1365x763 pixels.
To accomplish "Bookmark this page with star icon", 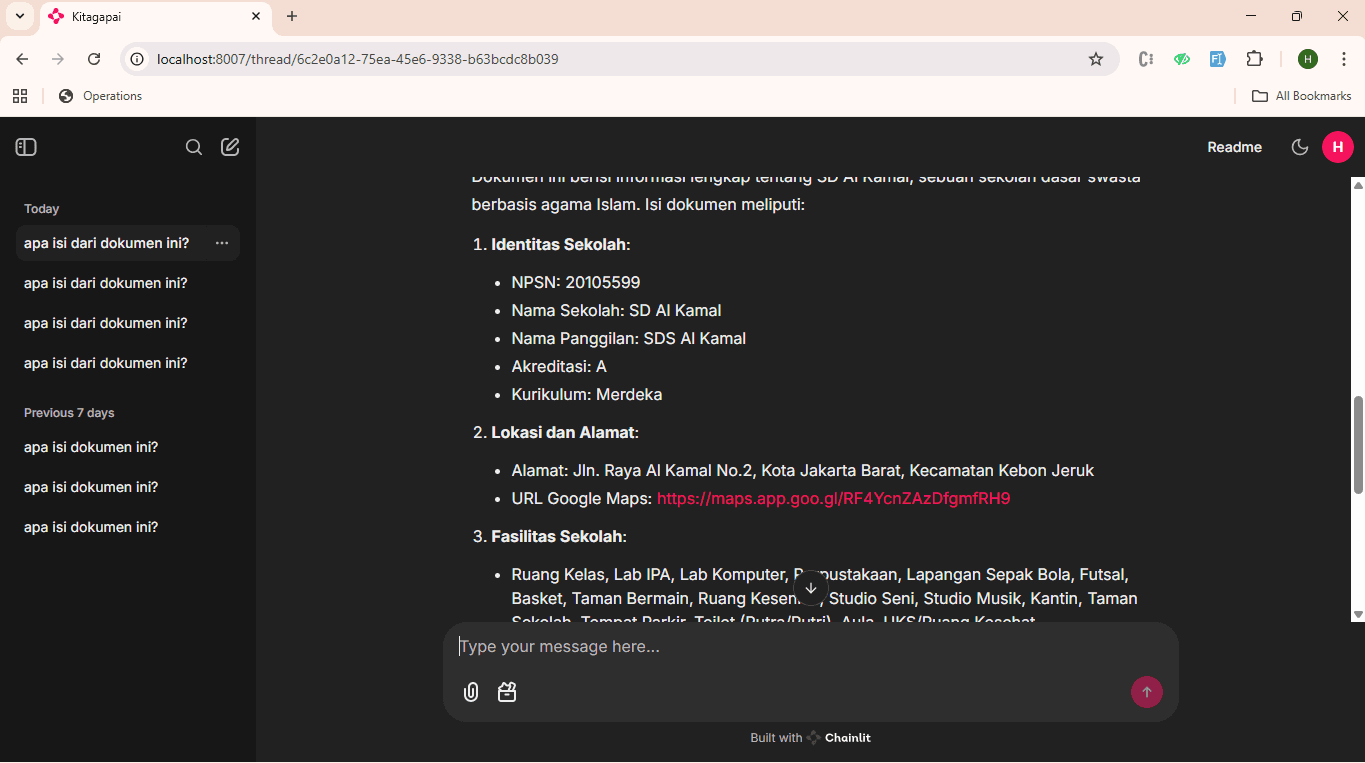I will 1096,59.
